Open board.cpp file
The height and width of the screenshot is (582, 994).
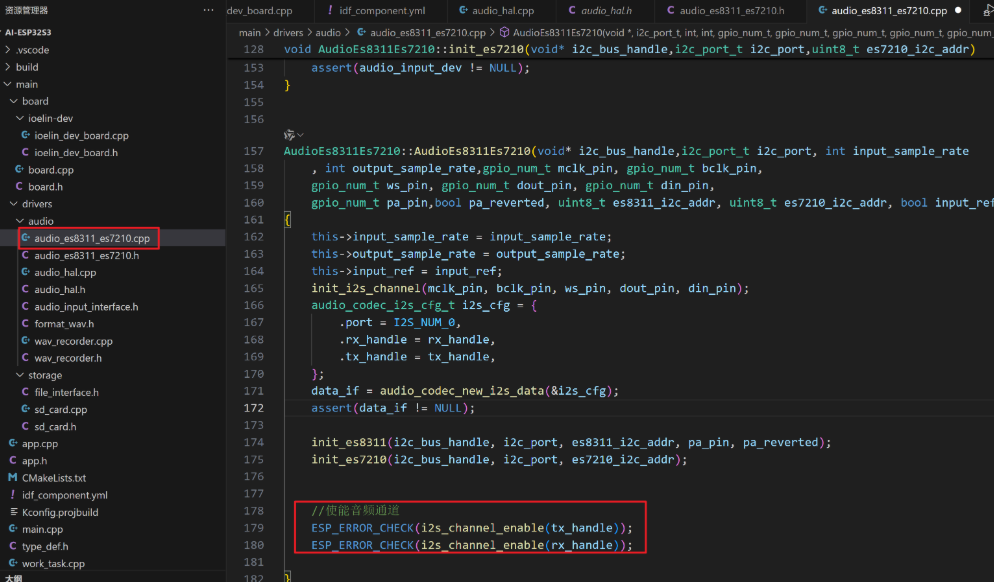pyautogui.click(x=51, y=169)
